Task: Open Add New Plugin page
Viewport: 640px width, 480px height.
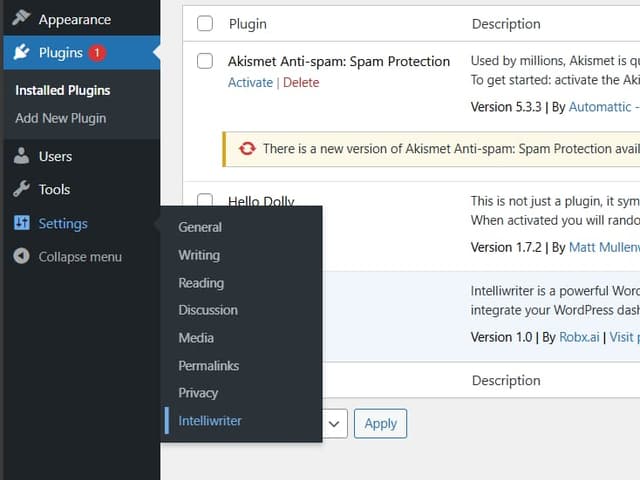Action: [x=61, y=118]
